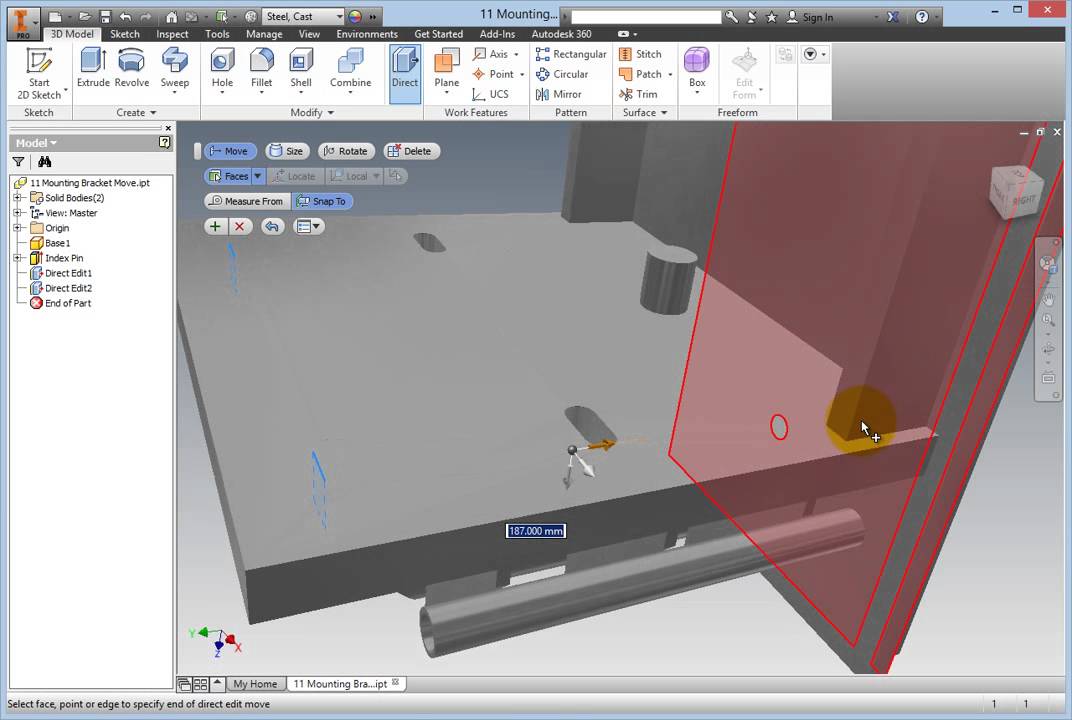1072x720 pixels.
Task: Click Sign In
Action: click(x=809, y=17)
